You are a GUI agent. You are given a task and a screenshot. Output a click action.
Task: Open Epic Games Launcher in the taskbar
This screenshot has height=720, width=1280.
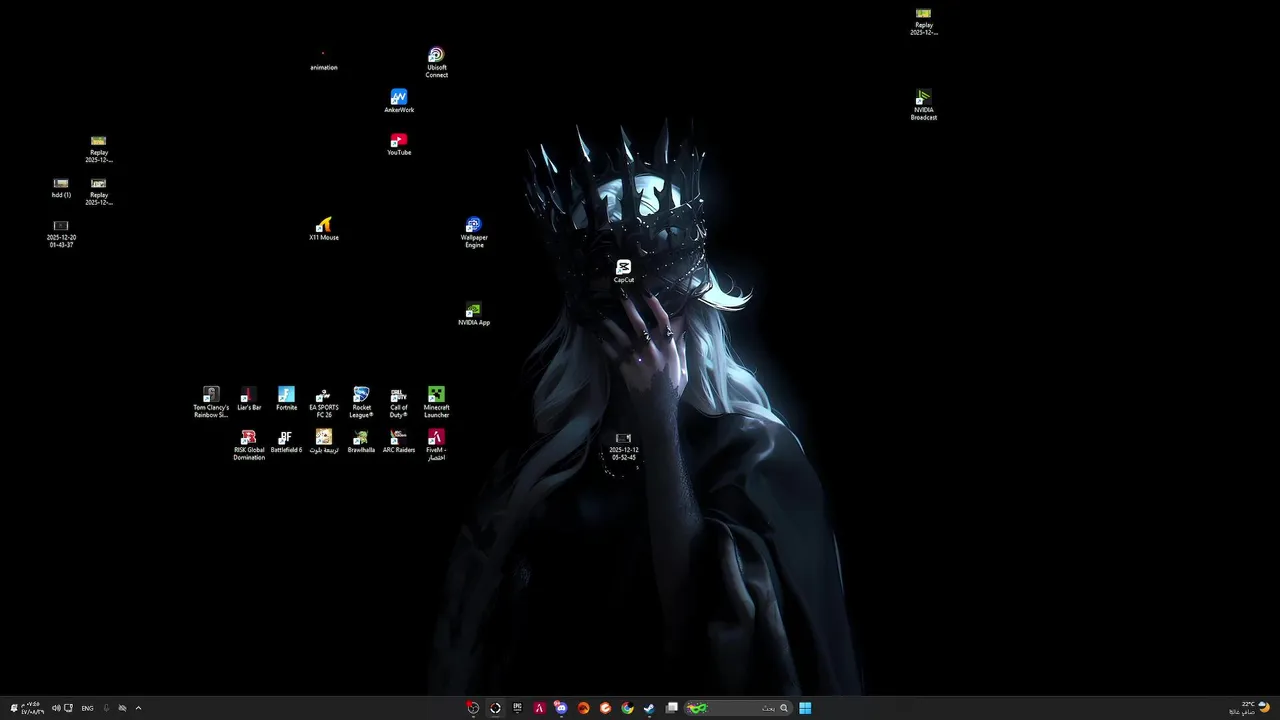tap(517, 708)
